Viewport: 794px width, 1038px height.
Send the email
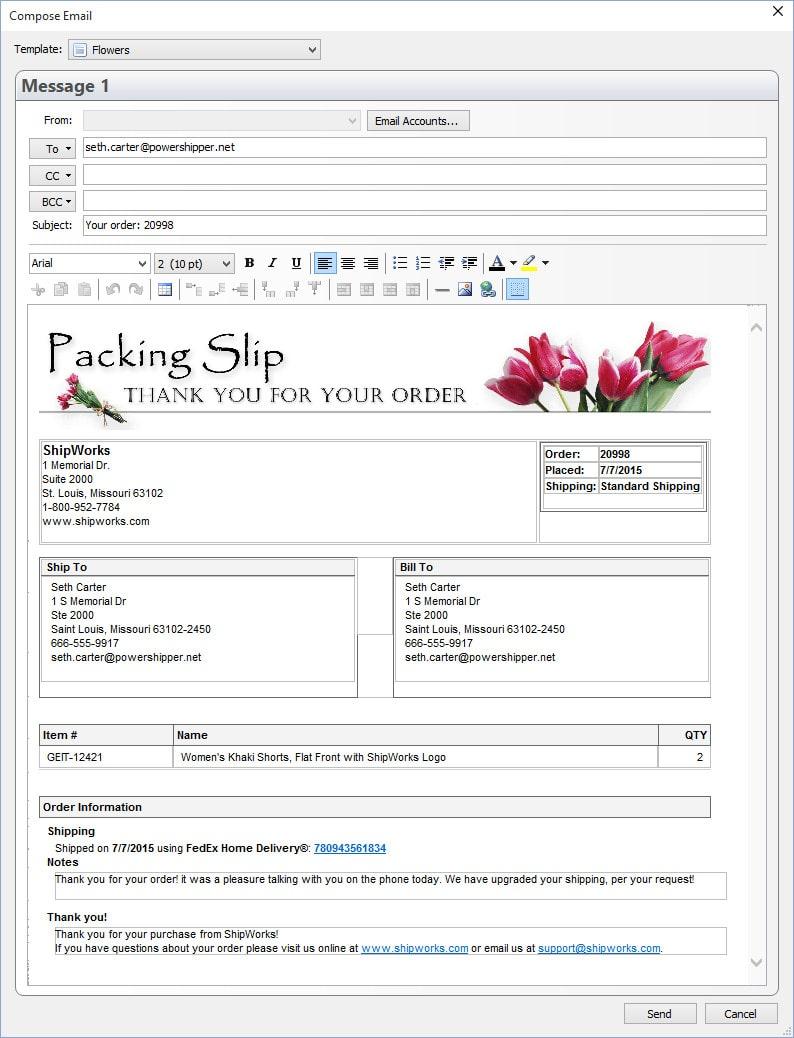pyautogui.click(x=660, y=1014)
